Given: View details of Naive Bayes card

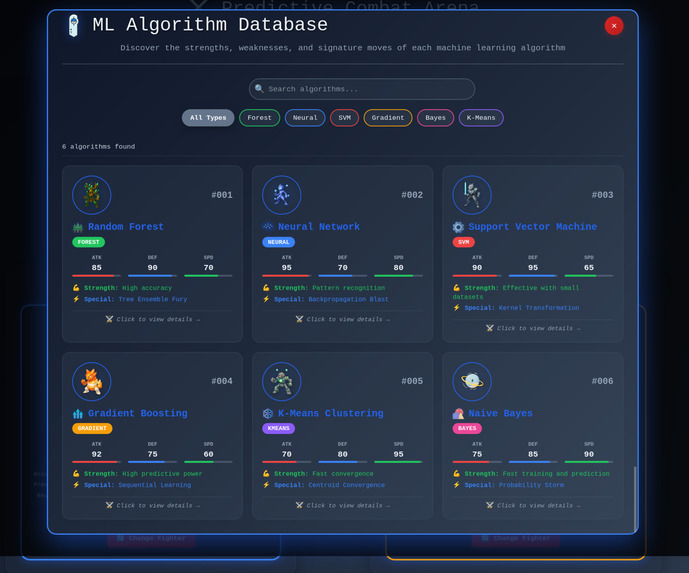Looking at the screenshot, I should coord(533,506).
